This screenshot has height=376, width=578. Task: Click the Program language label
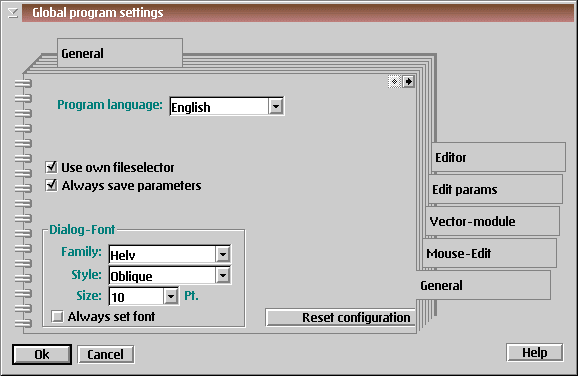110,105
